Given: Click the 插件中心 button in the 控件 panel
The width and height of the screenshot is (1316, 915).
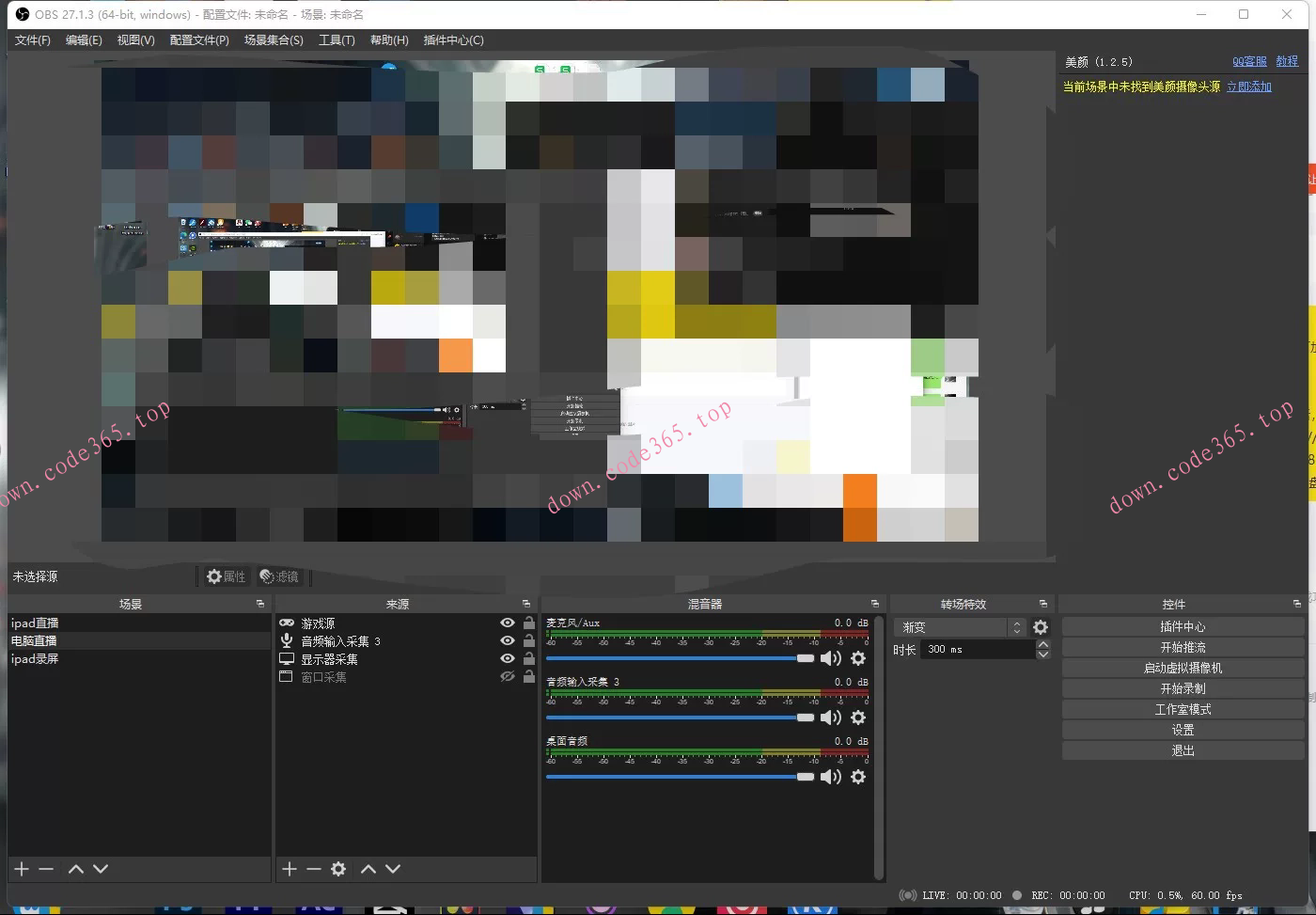Looking at the screenshot, I should click(1183, 626).
